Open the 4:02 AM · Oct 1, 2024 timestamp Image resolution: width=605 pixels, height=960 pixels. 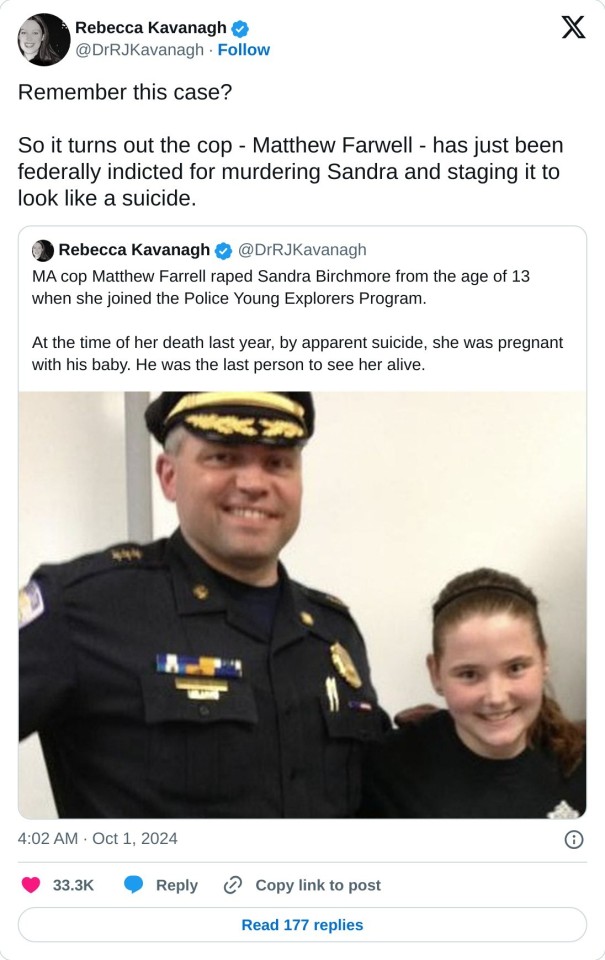[x=98, y=839]
